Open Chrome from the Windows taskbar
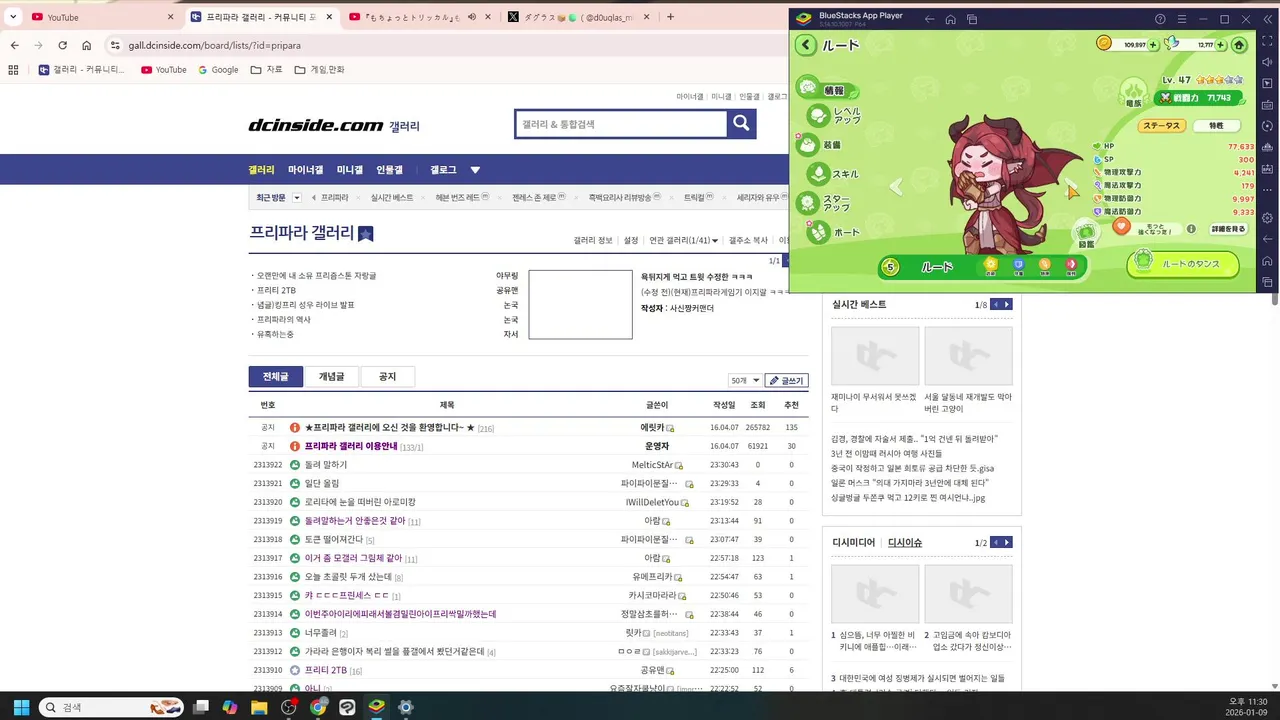This screenshot has width=1280, height=720. pos(318,707)
